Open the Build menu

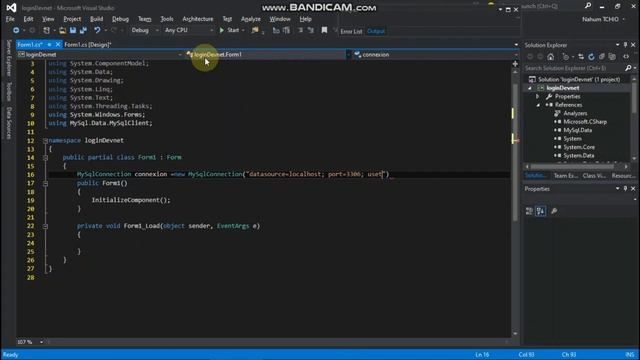[96, 19]
